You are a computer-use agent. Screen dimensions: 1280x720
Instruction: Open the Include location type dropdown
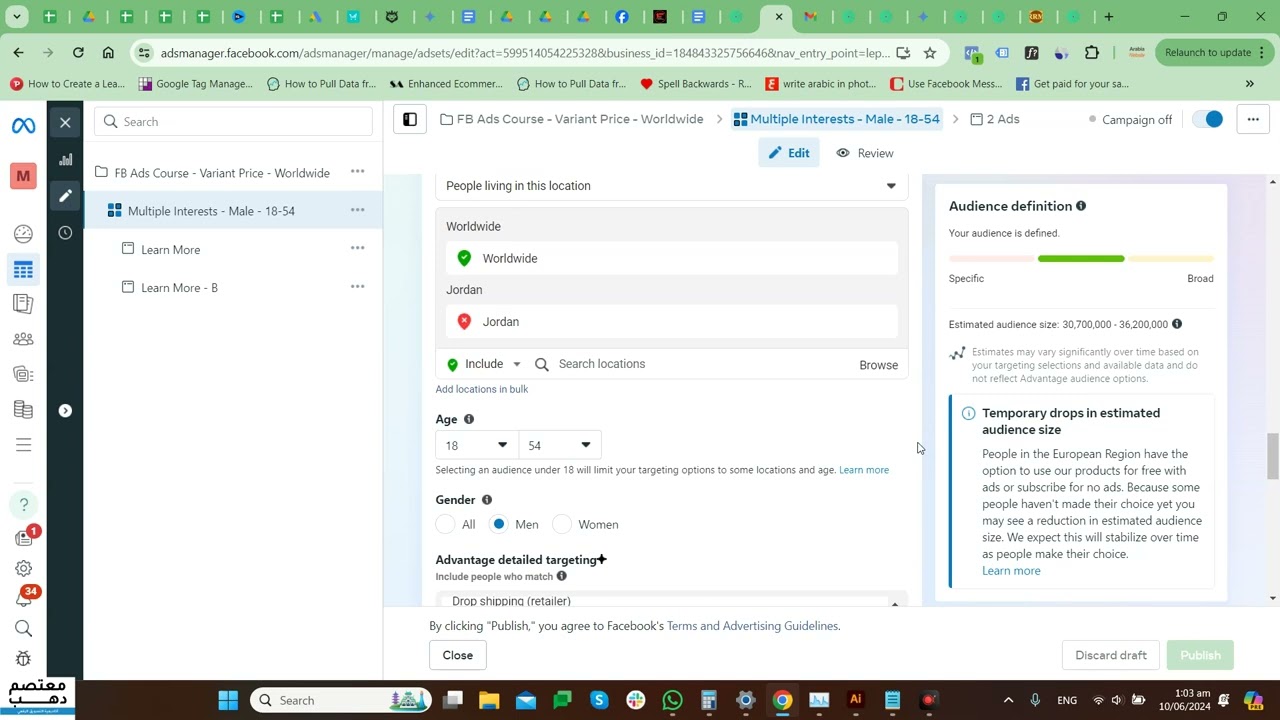(484, 364)
